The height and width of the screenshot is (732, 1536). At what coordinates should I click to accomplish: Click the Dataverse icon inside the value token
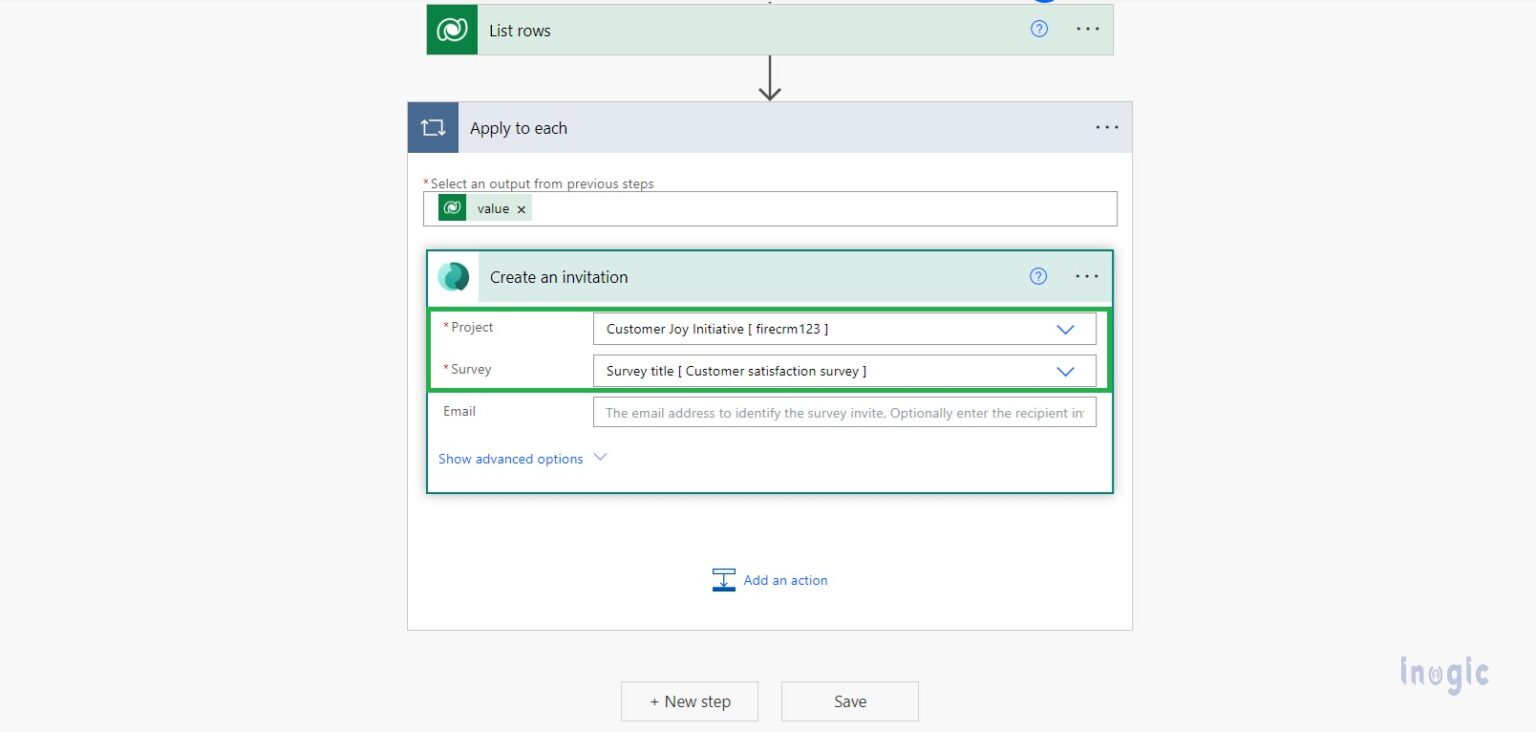coord(452,208)
